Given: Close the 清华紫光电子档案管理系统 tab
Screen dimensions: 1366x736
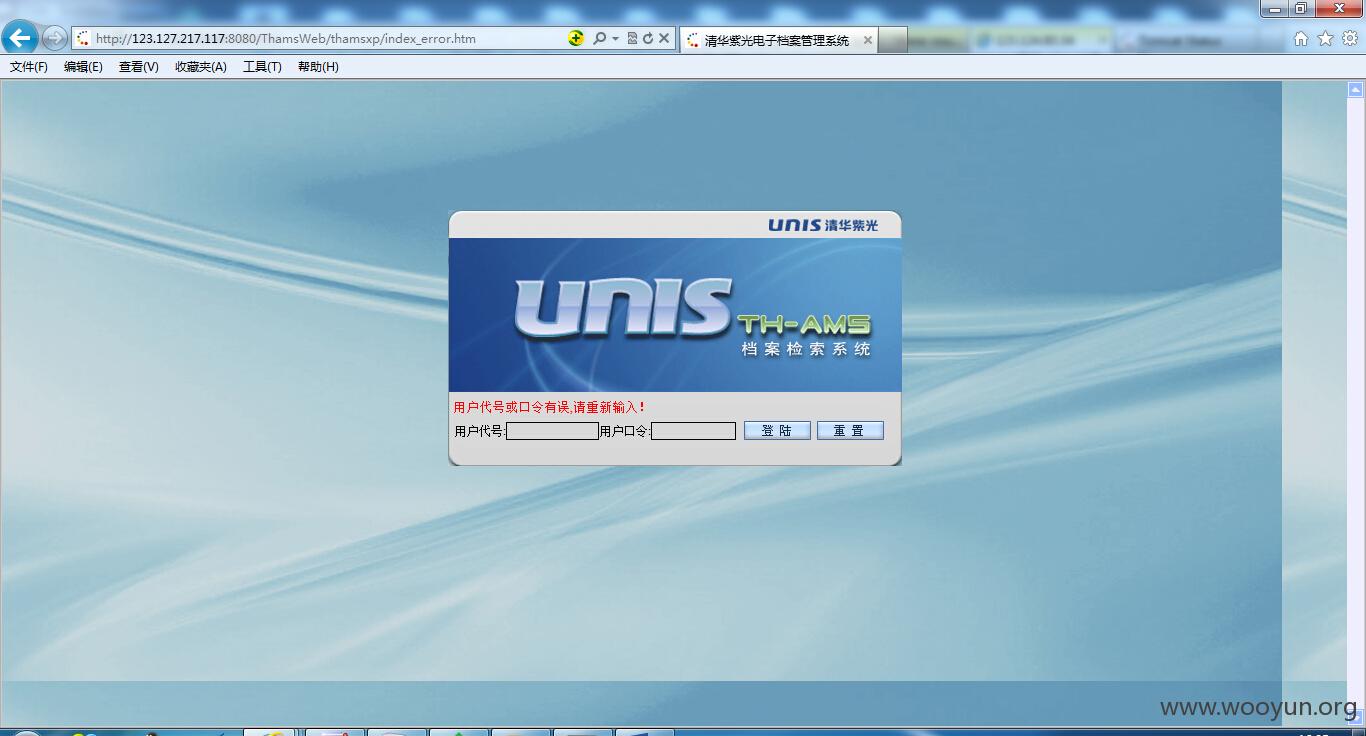Looking at the screenshot, I should [x=867, y=40].
